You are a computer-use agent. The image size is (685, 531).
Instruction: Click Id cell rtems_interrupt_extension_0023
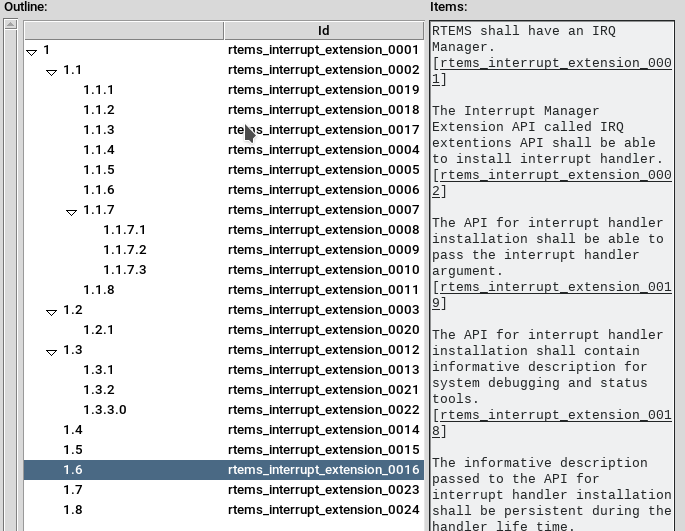point(324,490)
